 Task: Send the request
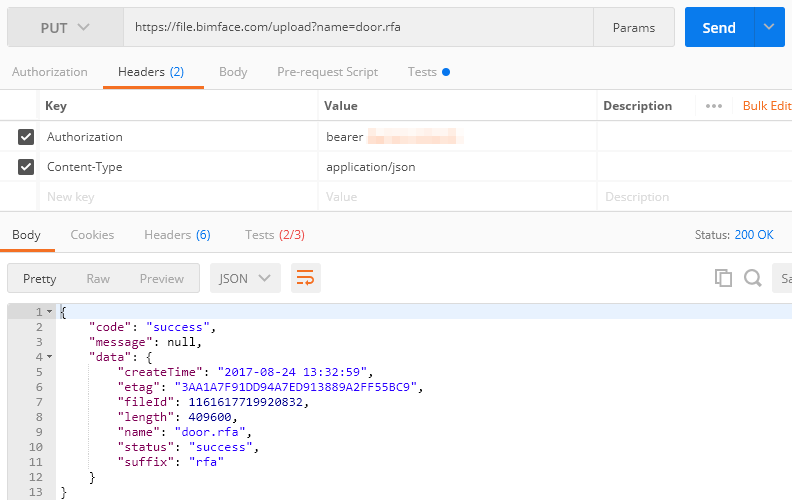(719, 27)
